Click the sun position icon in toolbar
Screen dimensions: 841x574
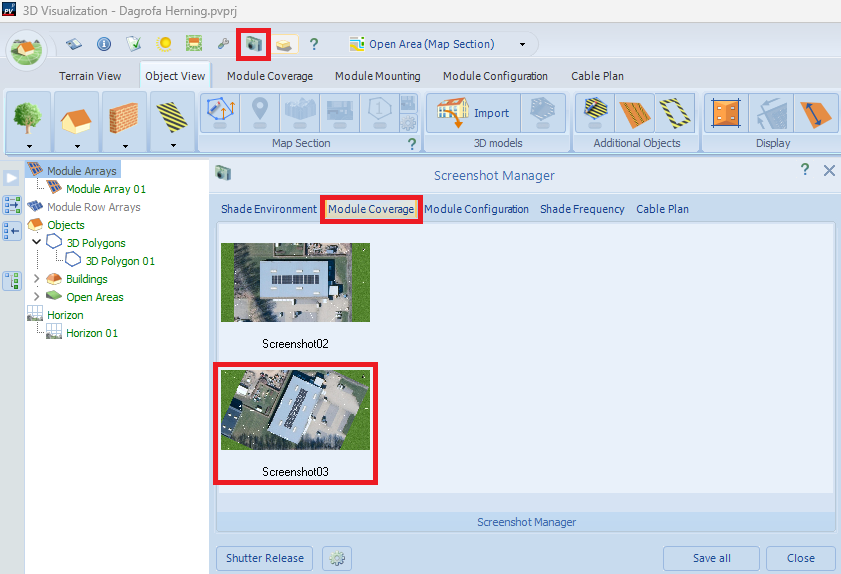[164, 44]
